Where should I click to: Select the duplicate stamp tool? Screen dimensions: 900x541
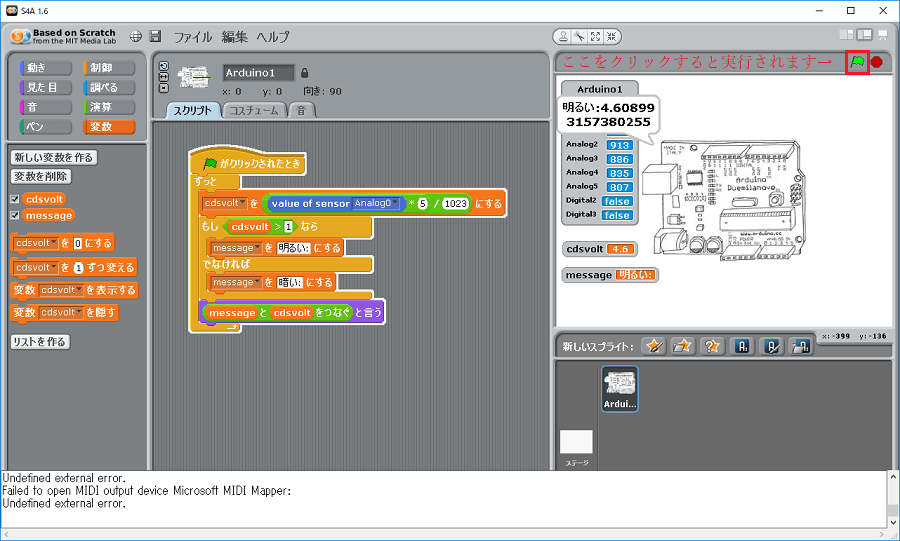(563, 37)
